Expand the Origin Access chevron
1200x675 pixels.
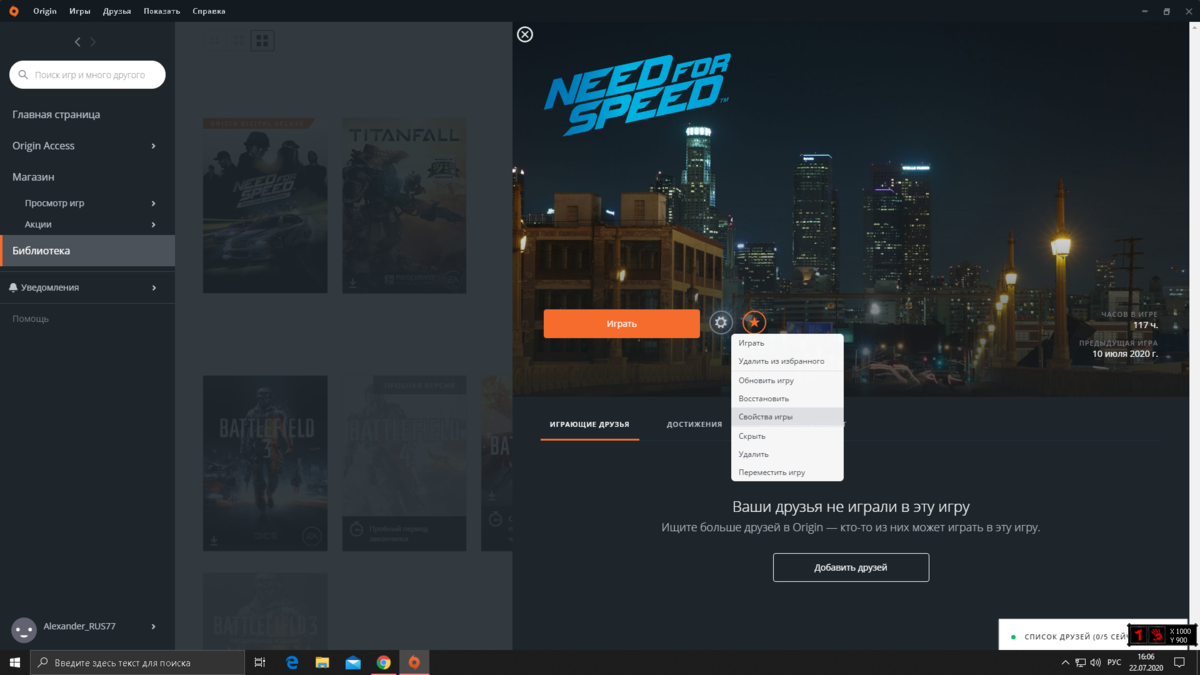tap(153, 146)
